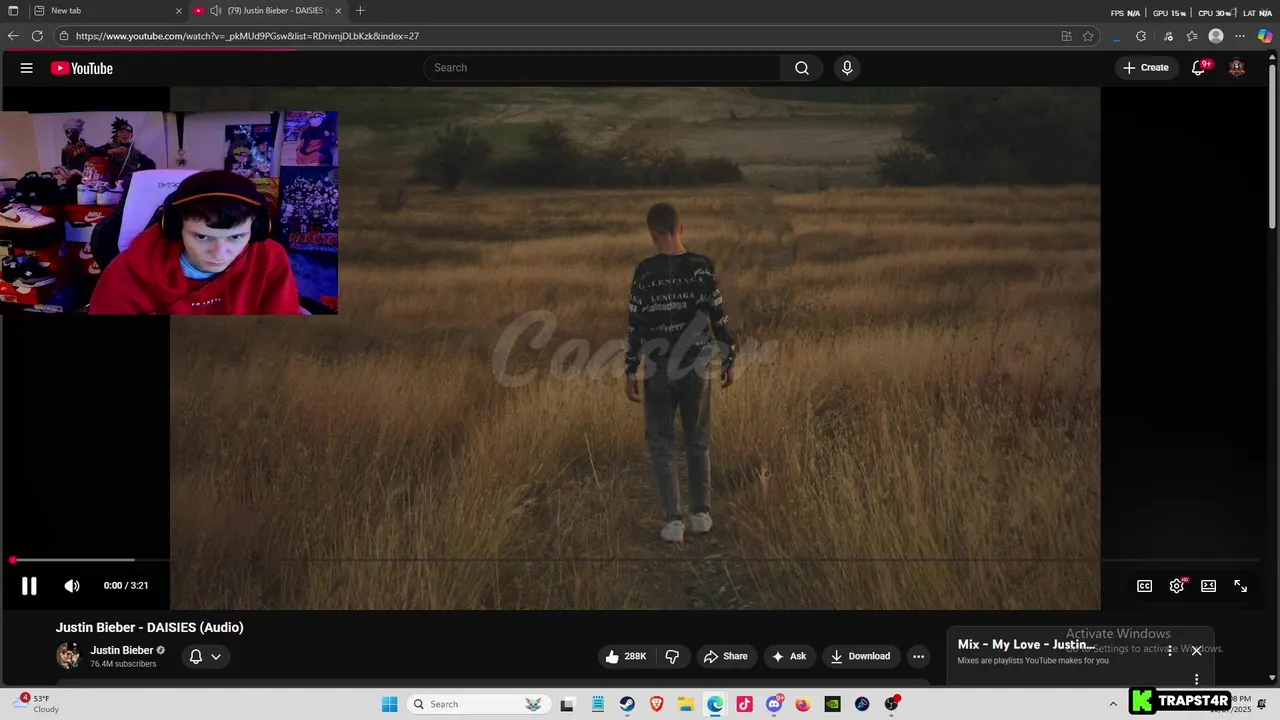Download the video
The width and height of the screenshot is (1280, 720).
coord(860,656)
